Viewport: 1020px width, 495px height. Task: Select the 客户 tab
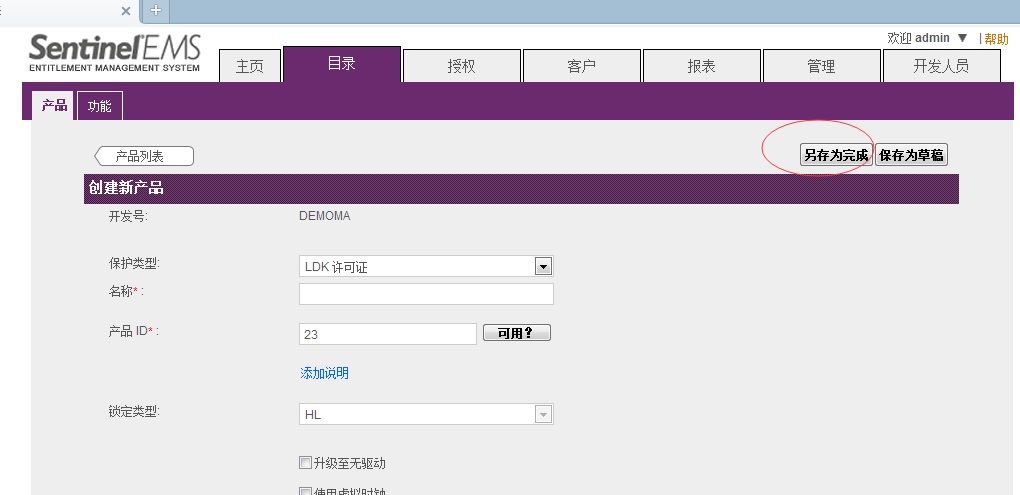581,66
